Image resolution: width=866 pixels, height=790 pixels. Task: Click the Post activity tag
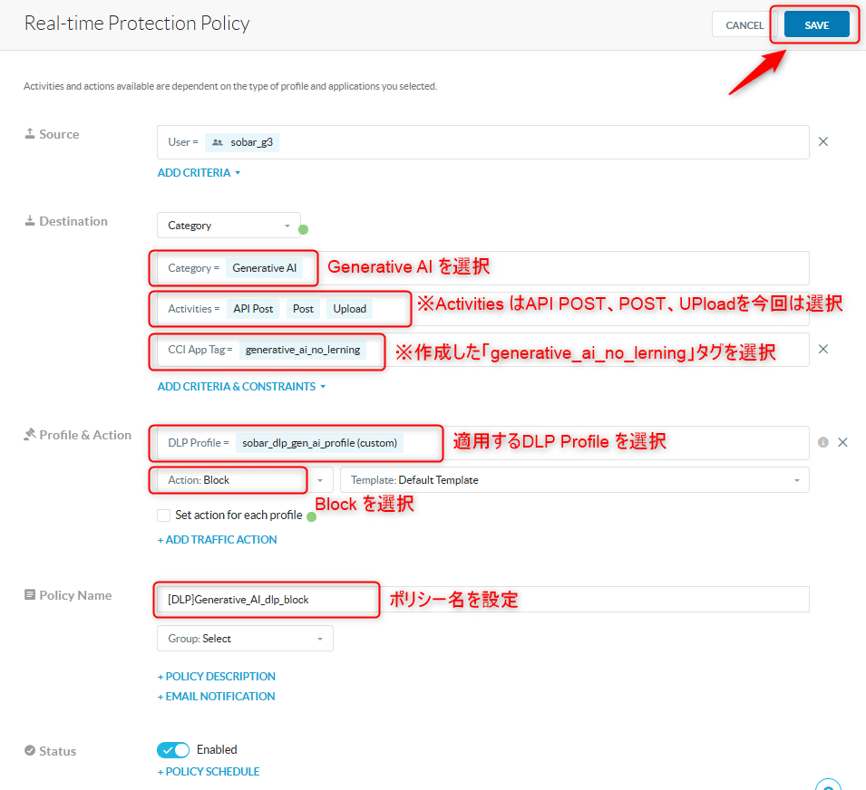point(303,309)
